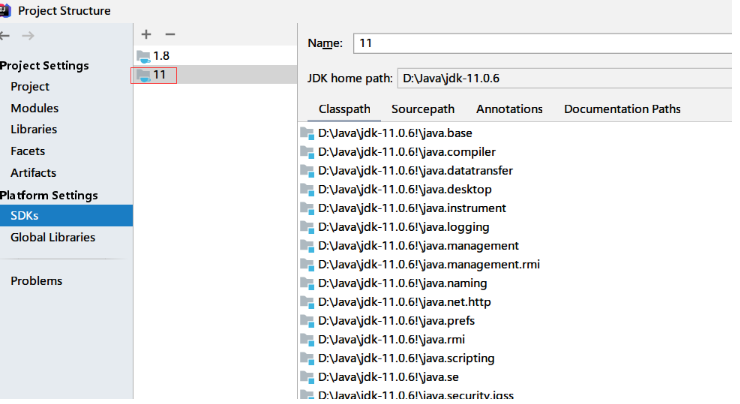Image resolution: width=740 pixels, height=404 pixels.
Task: Select the java.scripting classpath row
Action: click(x=516, y=359)
